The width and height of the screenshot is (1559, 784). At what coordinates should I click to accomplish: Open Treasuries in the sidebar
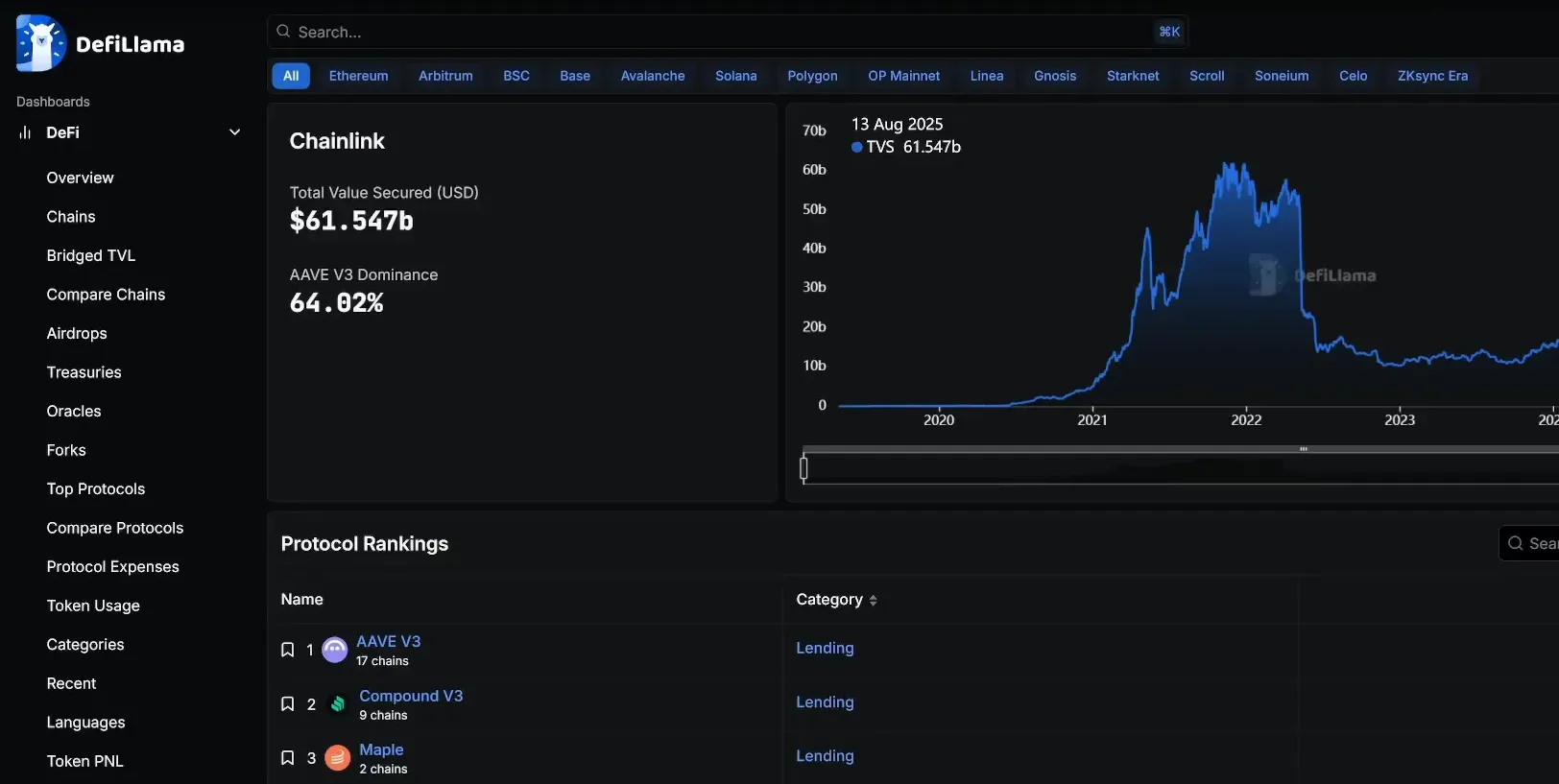pyautogui.click(x=84, y=372)
